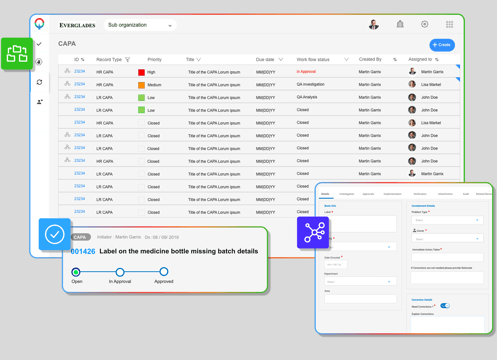The height and width of the screenshot is (360, 497).
Task: Switch to the Attachments tab
Action: pyautogui.click(x=445, y=194)
